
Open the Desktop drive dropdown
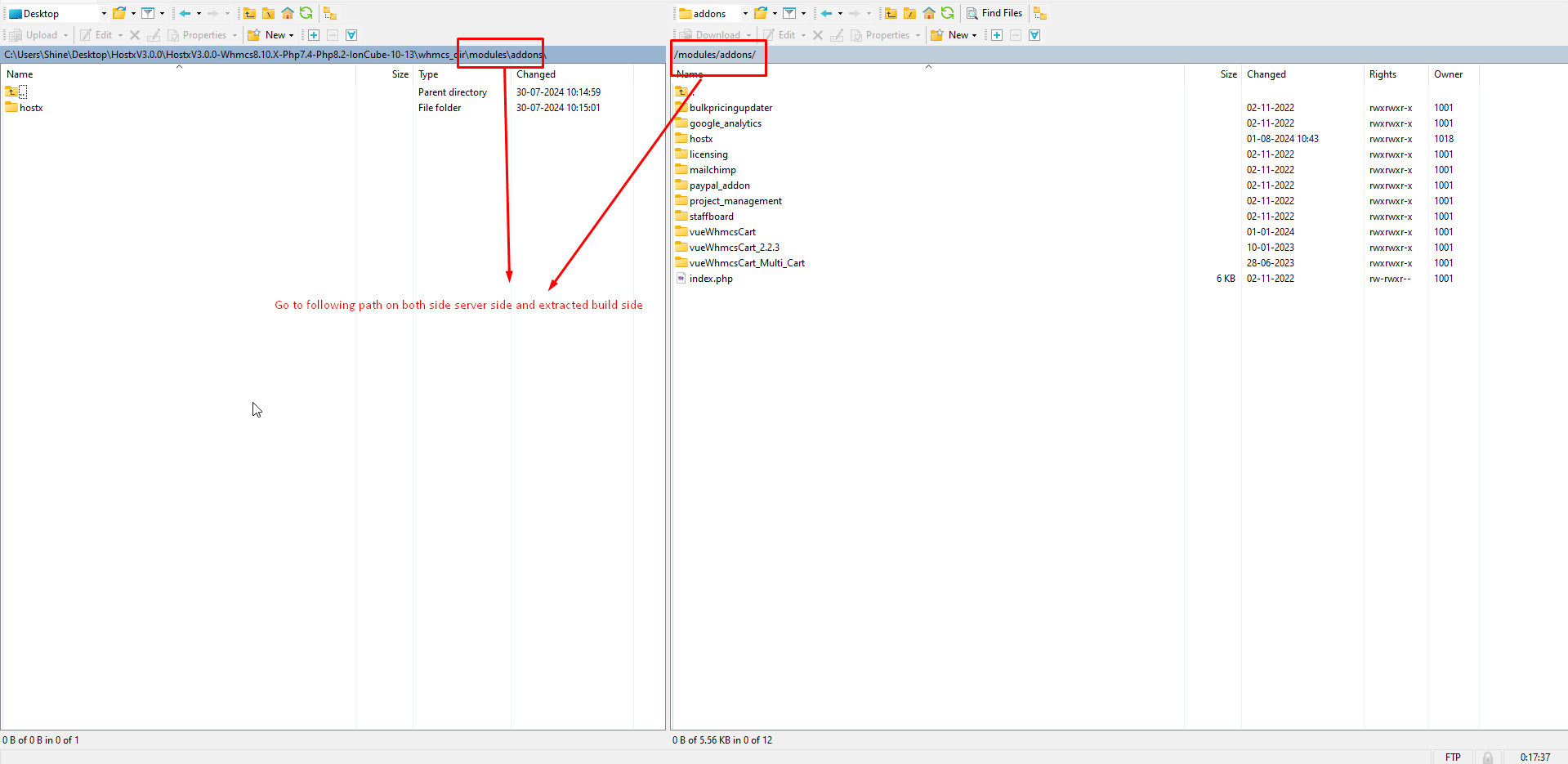[x=104, y=13]
